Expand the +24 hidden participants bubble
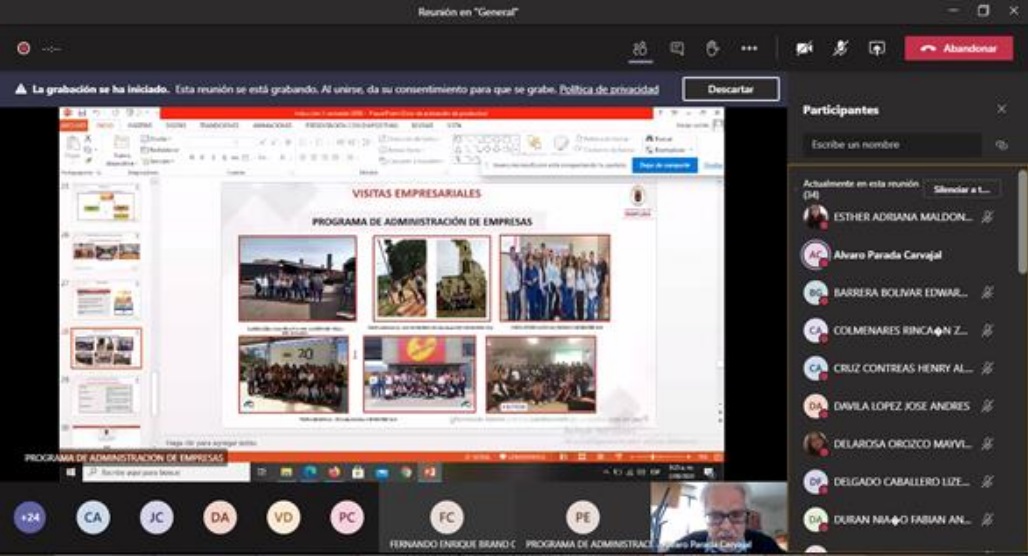Screen dimensions: 1028x556 30,517
